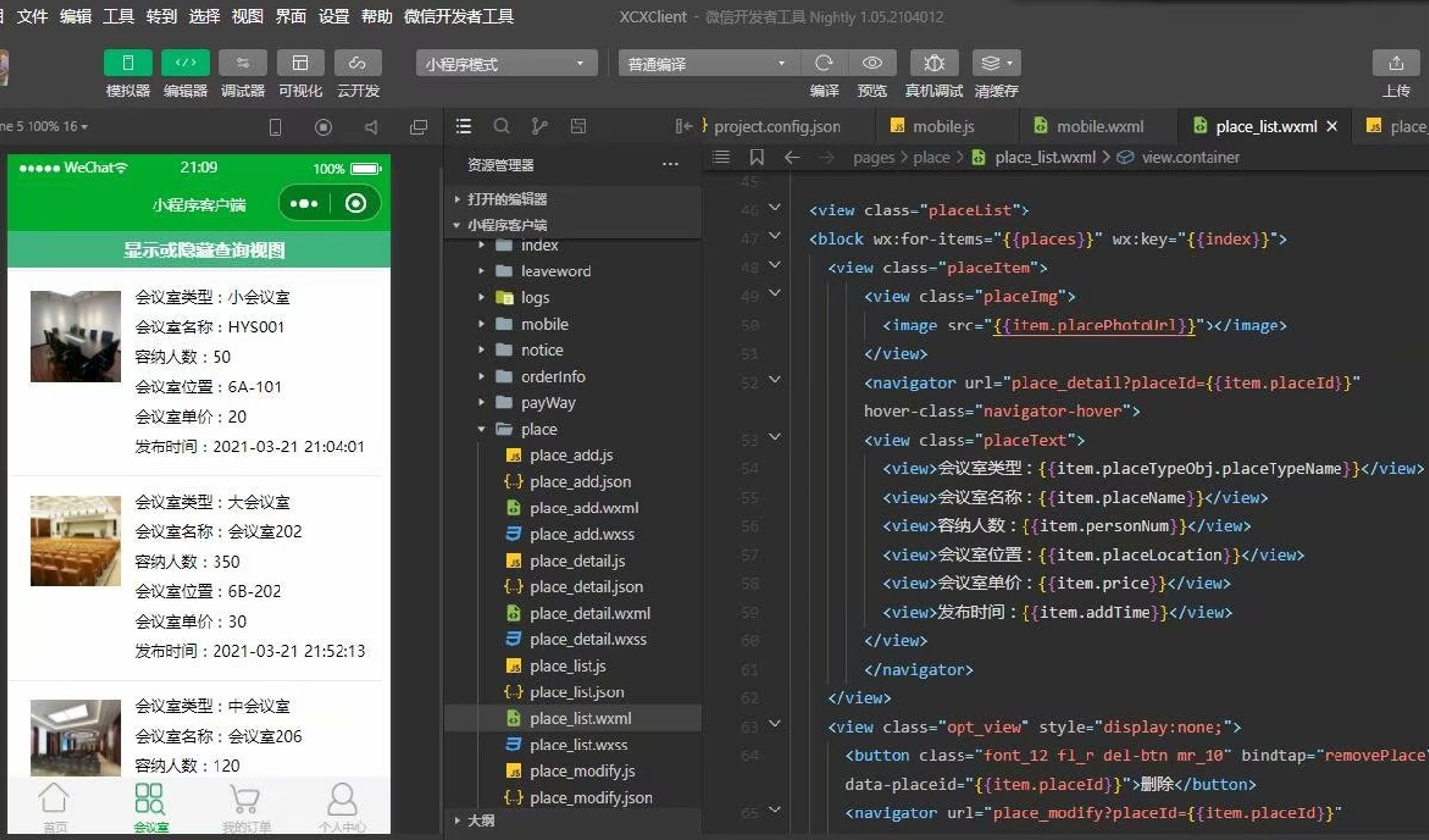Click the HYS001 meeting room thumbnail

(75, 335)
